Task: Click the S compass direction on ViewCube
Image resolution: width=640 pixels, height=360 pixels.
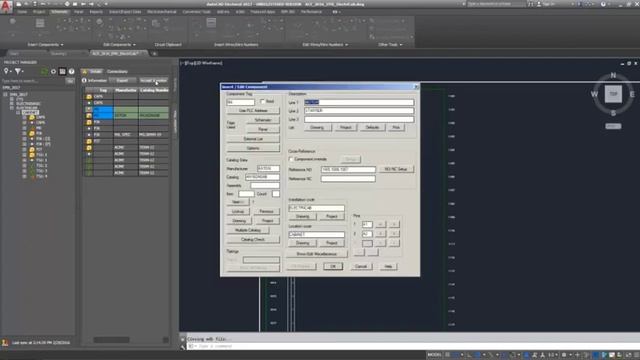Action: 613,113
